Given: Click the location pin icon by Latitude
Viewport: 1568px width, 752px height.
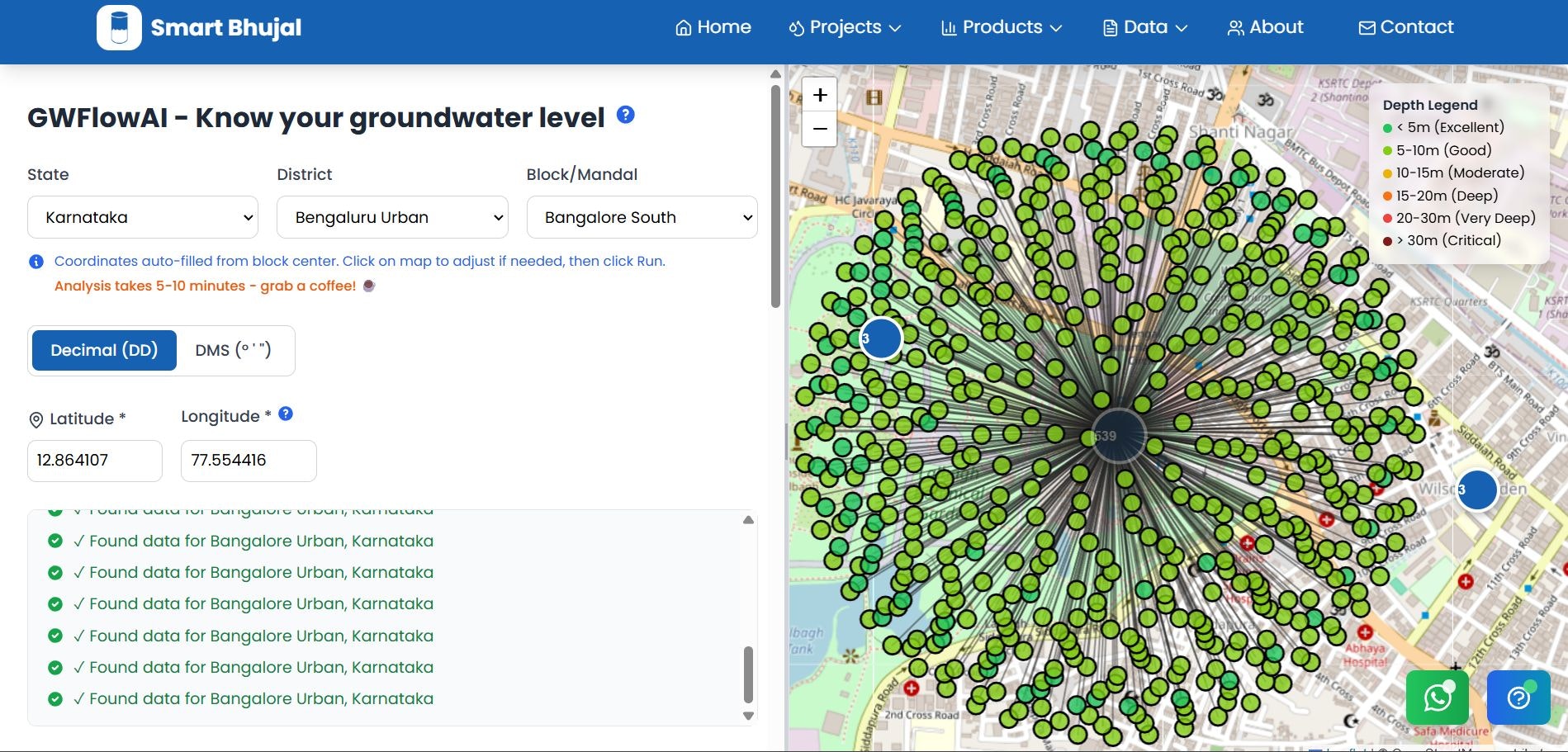Looking at the screenshot, I should tap(36, 419).
